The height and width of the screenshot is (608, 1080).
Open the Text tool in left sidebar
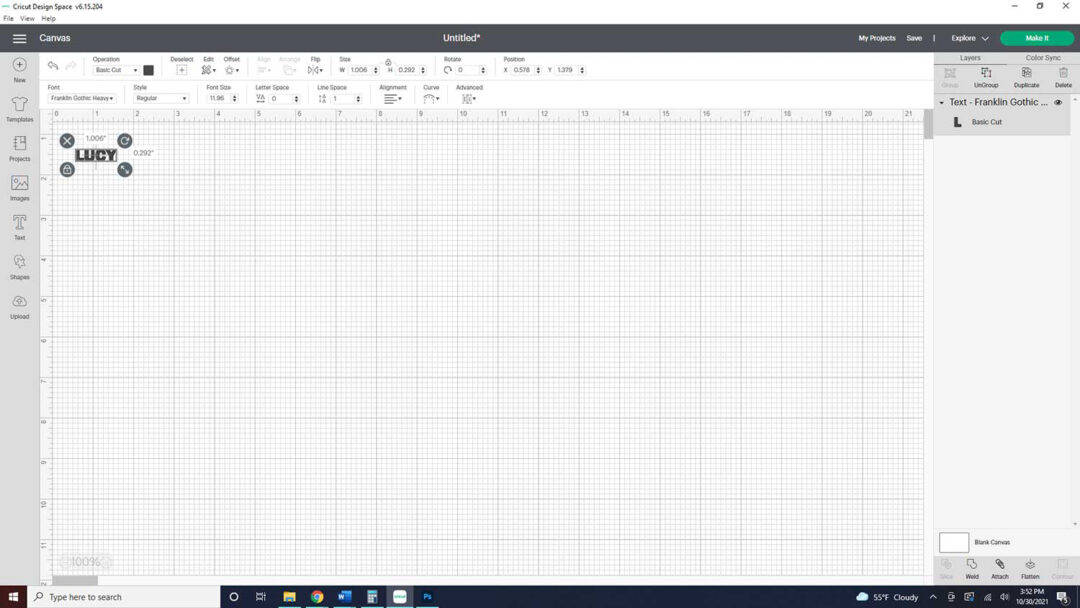19,224
